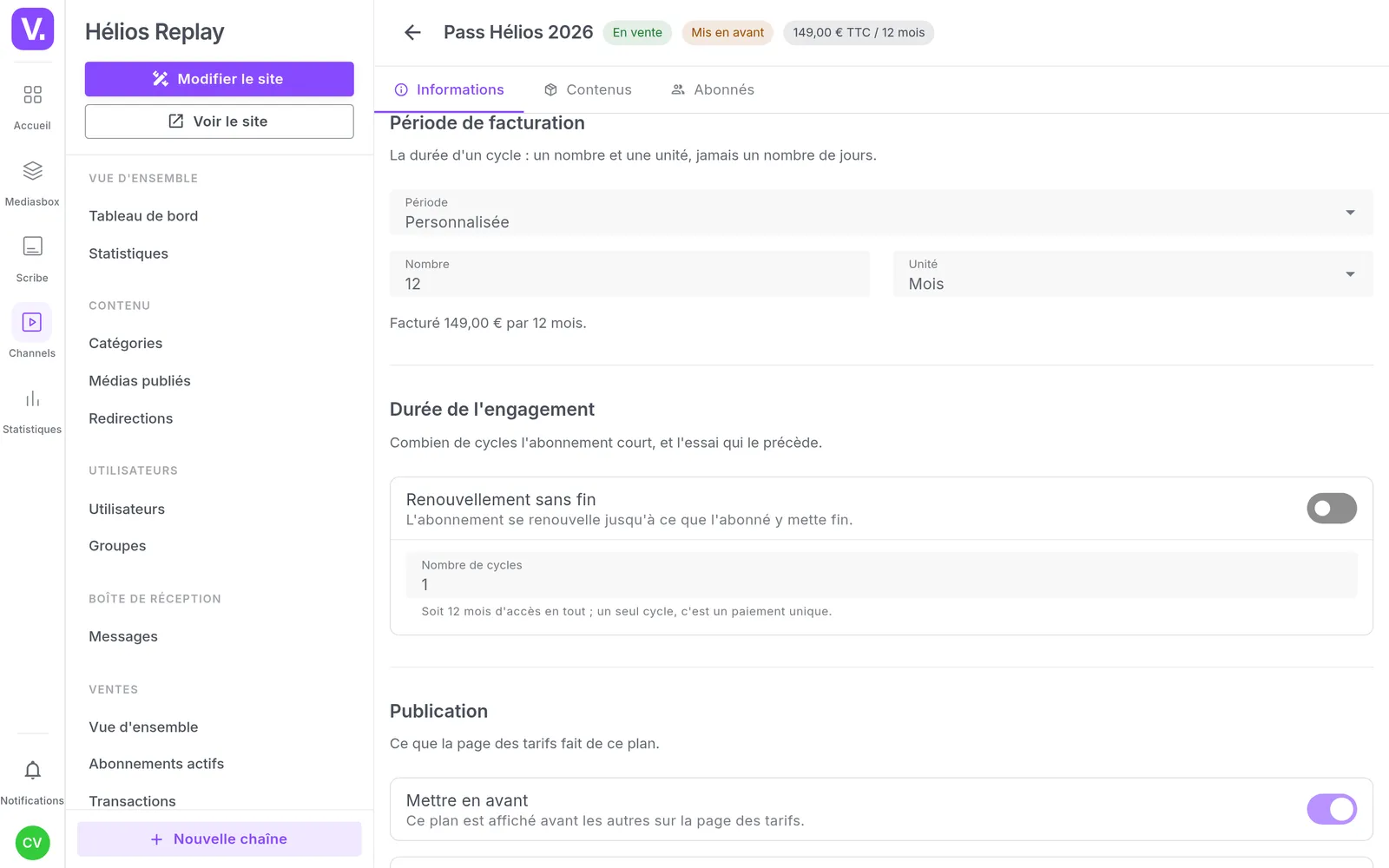Image resolution: width=1389 pixels, height=868 pixels.
Task: Open the Scribe module
Action: click(x=32, y=260)
